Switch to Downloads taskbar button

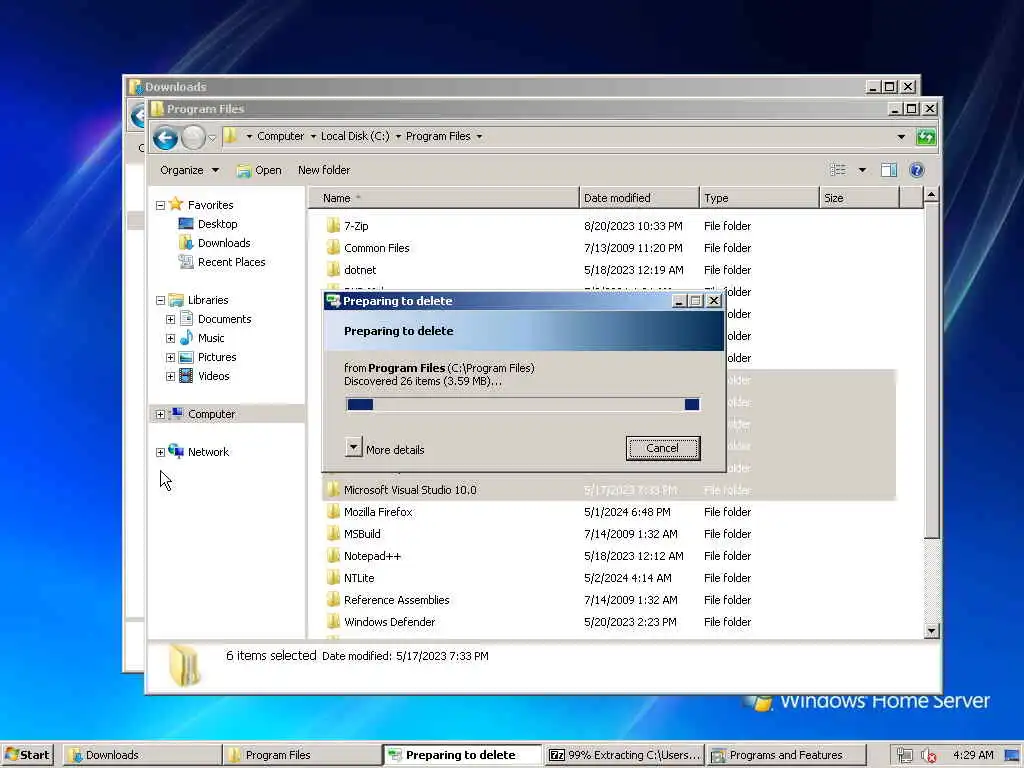pos(140,755)
